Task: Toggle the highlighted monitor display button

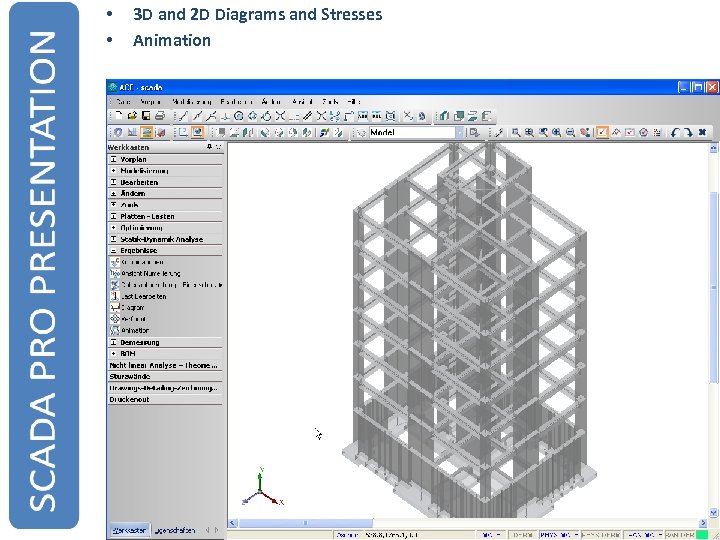Action: pos(197,133)
